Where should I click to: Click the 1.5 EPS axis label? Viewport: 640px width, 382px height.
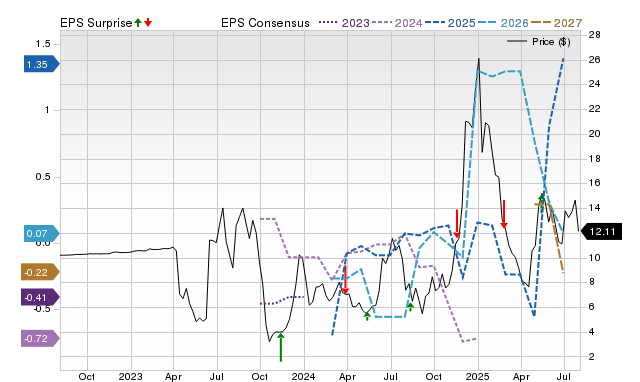(42, 44)
